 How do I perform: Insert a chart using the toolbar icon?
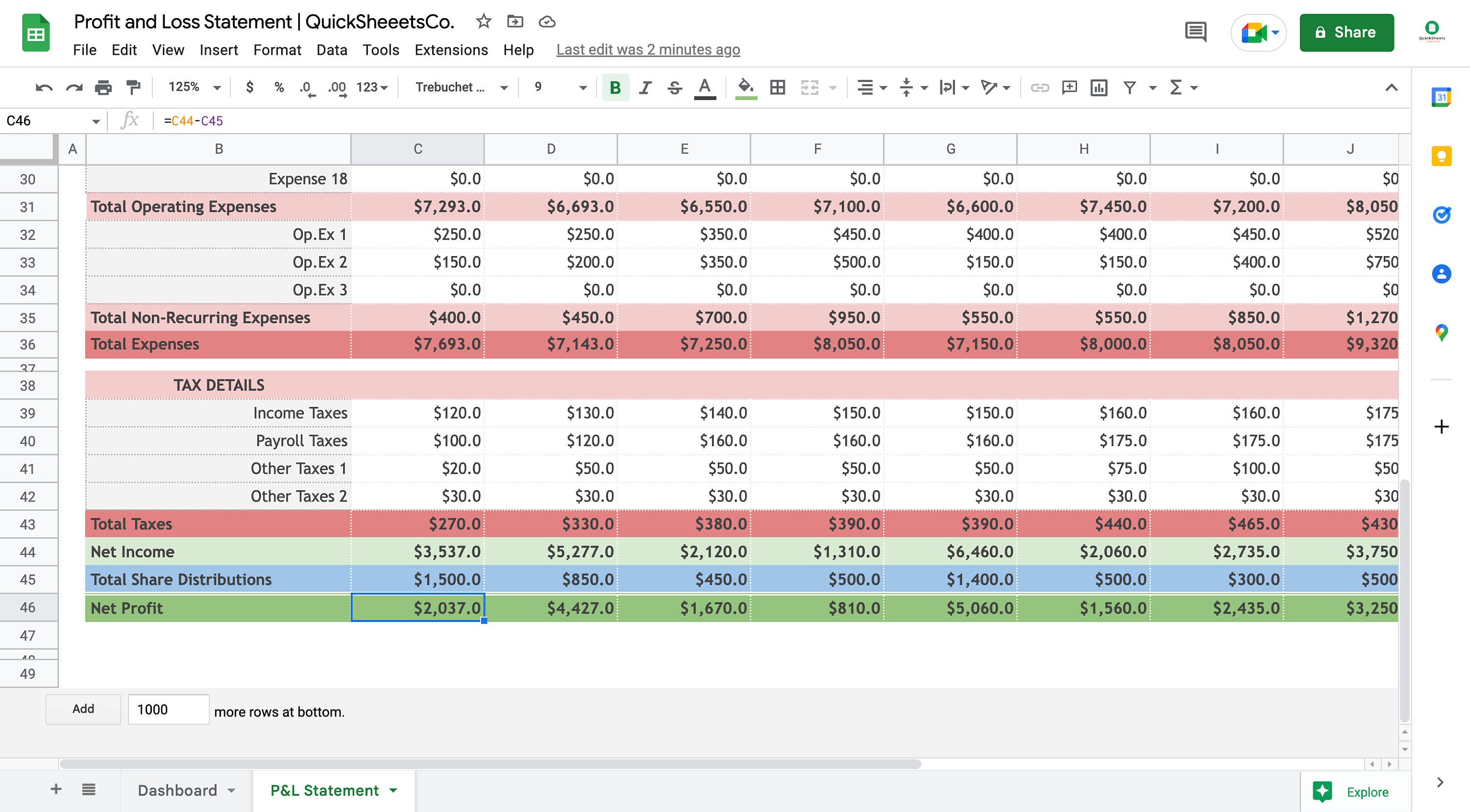point(1100,87)
